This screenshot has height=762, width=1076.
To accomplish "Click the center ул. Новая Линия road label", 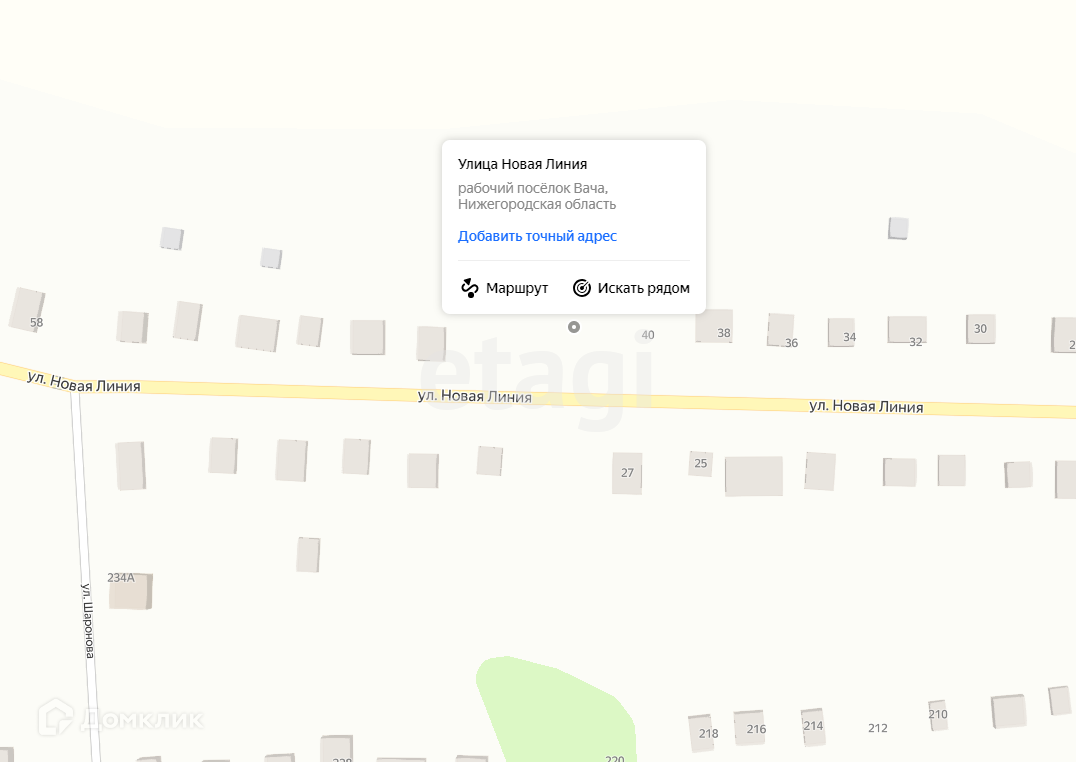I will [475, 396].
